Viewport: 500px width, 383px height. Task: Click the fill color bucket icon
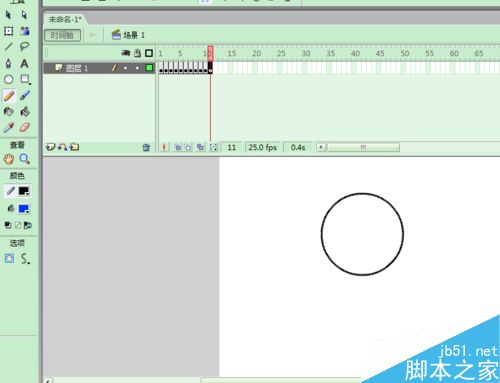point(10,208)
